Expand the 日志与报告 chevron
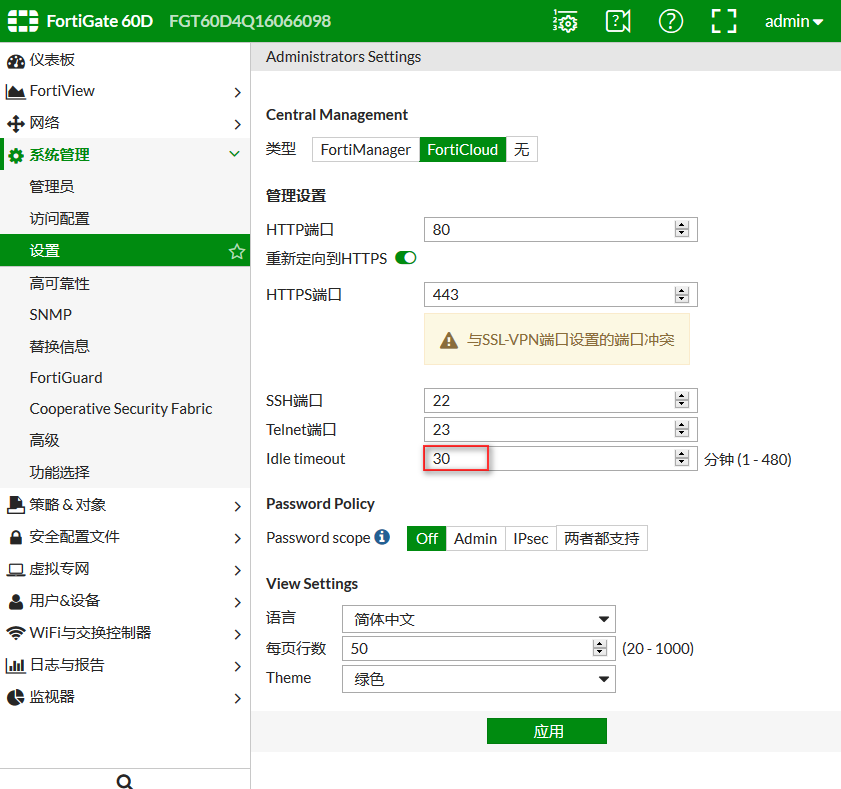 coord(238,666)
